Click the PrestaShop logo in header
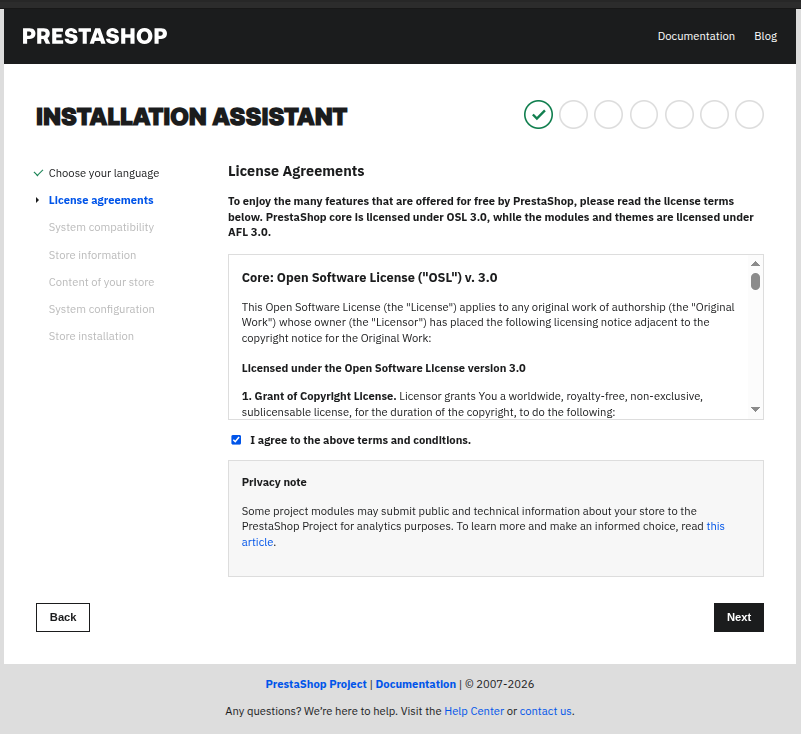Screen dimensions: 801x734 (x=94, y=37)
